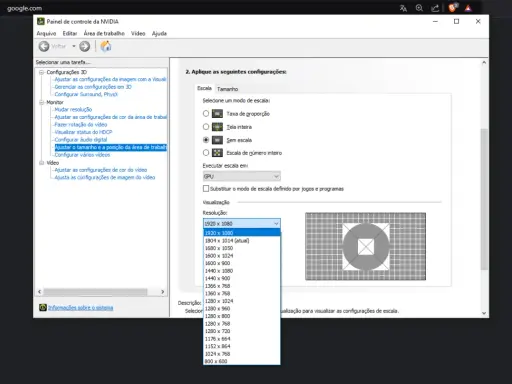Open Configurar vários vídeos task
The height and width of the screenshot is (384, 512).
[82, 155]
